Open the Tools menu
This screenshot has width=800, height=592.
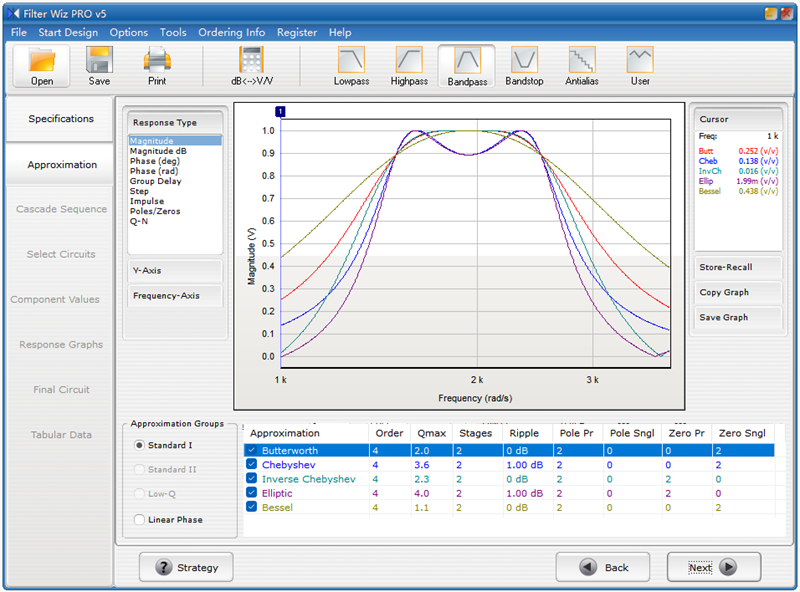coord(173,32)
